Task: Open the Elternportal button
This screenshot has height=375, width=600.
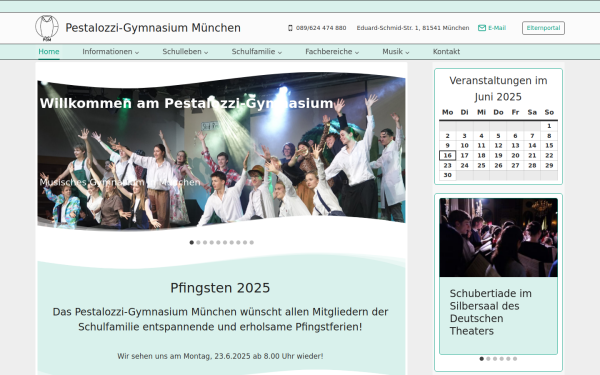Action: [x=543, y=28]
